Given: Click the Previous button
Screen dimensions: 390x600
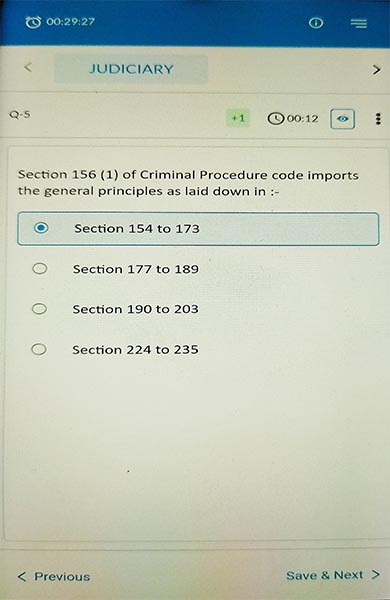Looking at the screenshot, I should pos(54,576).
